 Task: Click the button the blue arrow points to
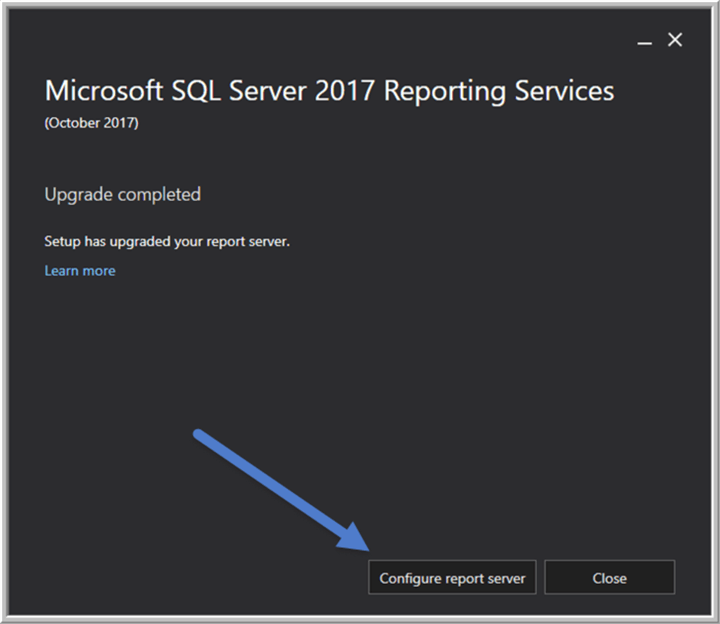click(x=452, y=577)
